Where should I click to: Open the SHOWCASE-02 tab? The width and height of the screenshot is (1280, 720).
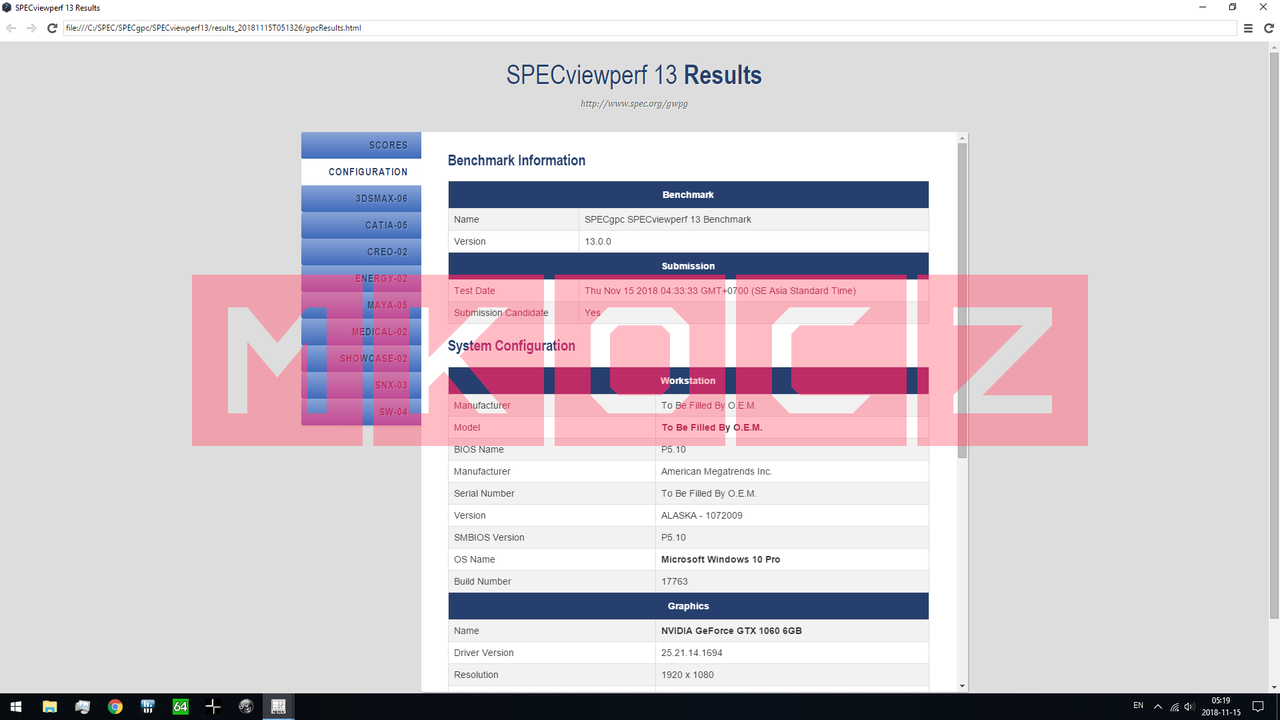coord(361,358)
